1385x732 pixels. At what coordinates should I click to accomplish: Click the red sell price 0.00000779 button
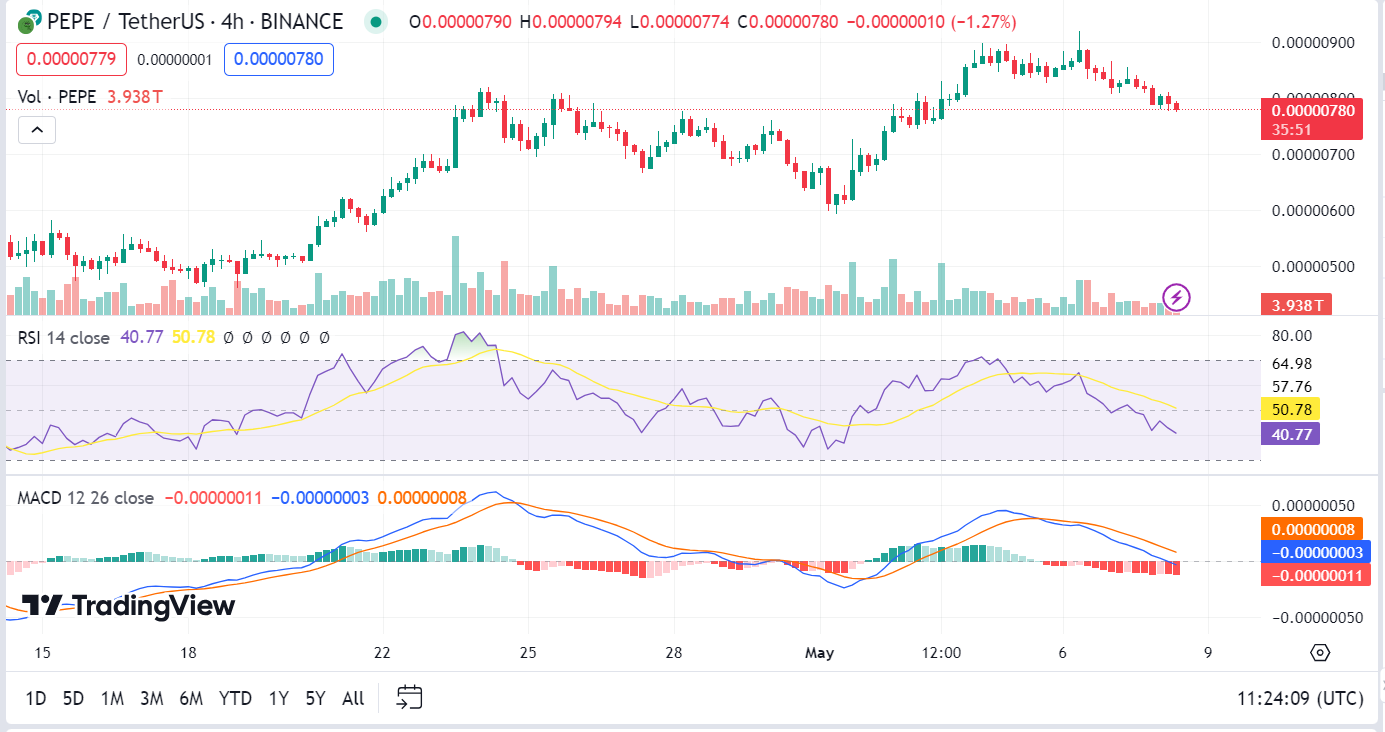72,60
